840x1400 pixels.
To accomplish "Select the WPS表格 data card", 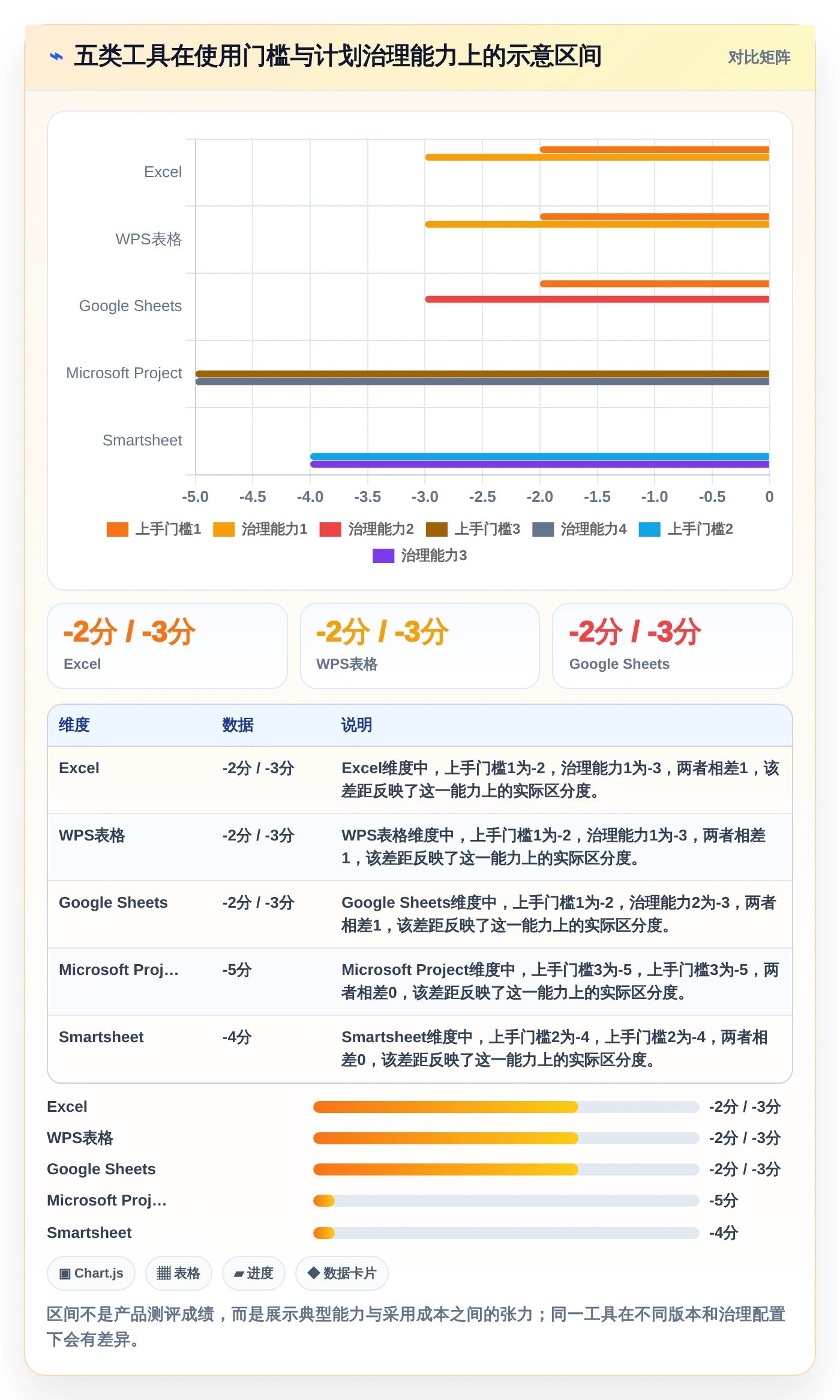I will tap(420, 646).
